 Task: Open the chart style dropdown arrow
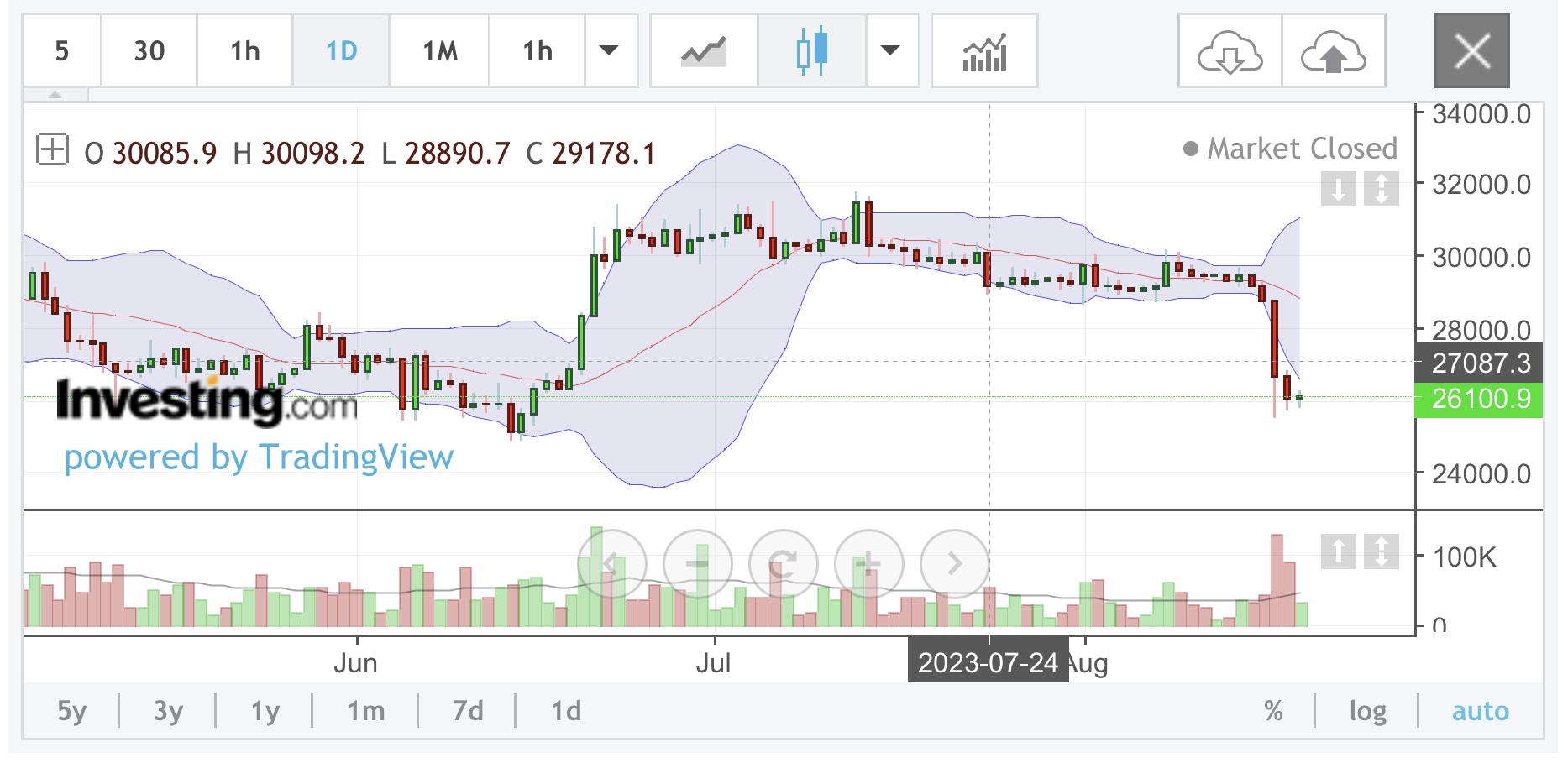(x=890, y=51)
